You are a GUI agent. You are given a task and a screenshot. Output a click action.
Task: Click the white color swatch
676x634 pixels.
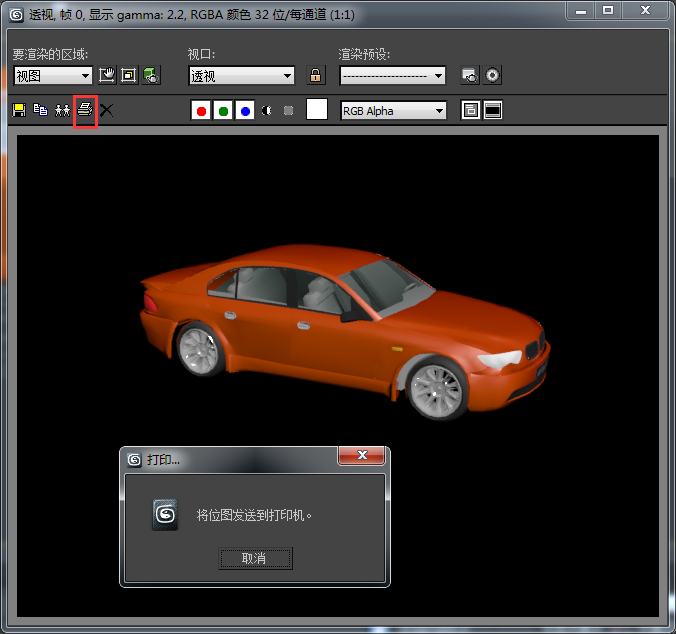pos(317,110)
